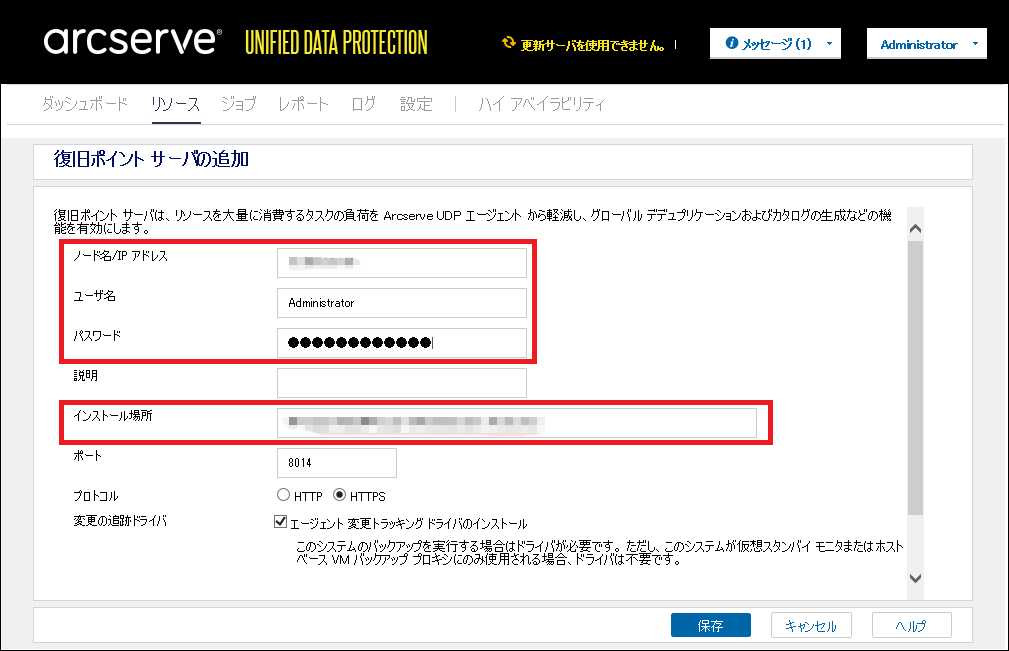Select the HTTPS protocol radio button

[339, 495]
